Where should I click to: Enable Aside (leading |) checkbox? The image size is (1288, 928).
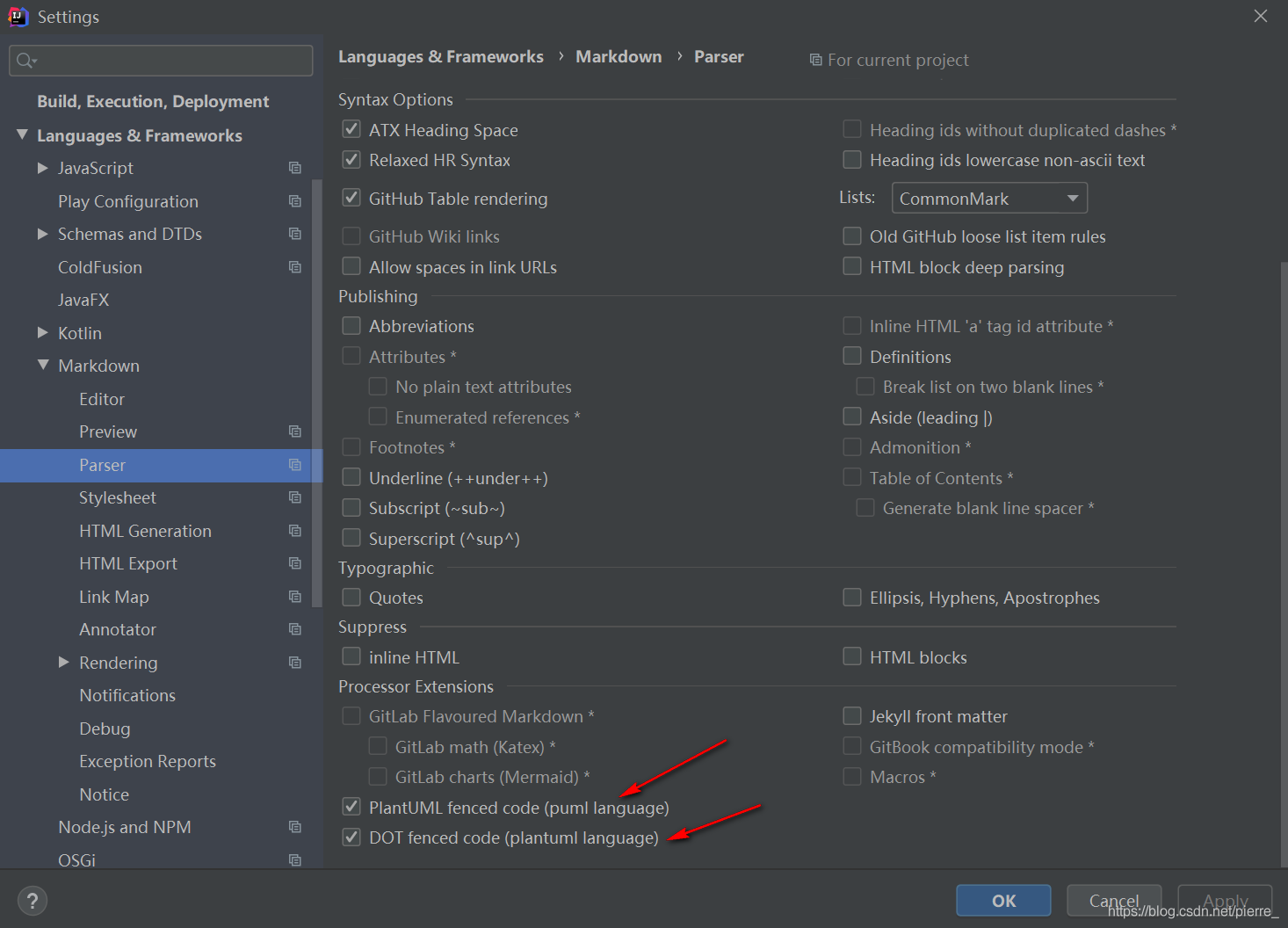tap(852, 417)
